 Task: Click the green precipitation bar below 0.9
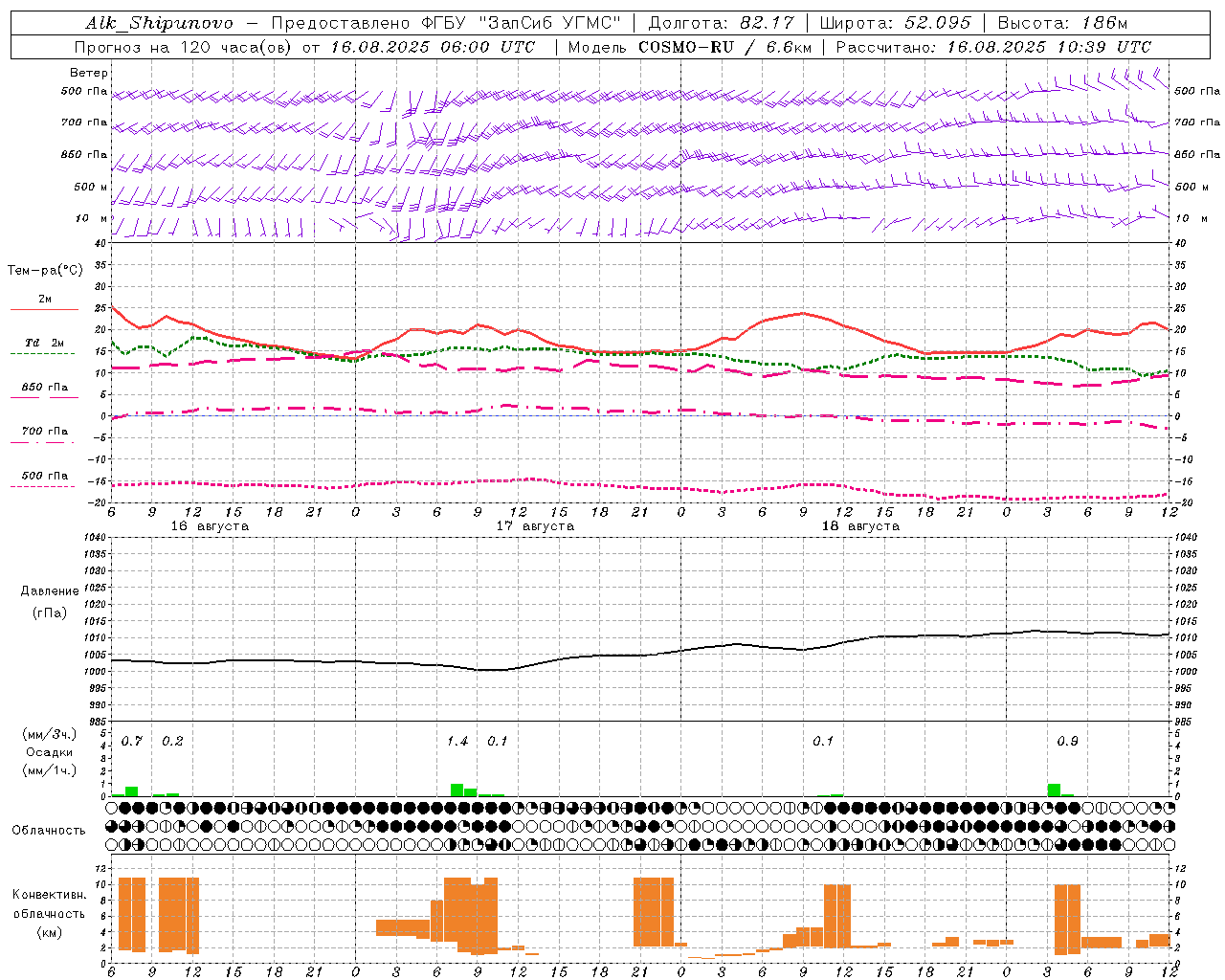1054,791
